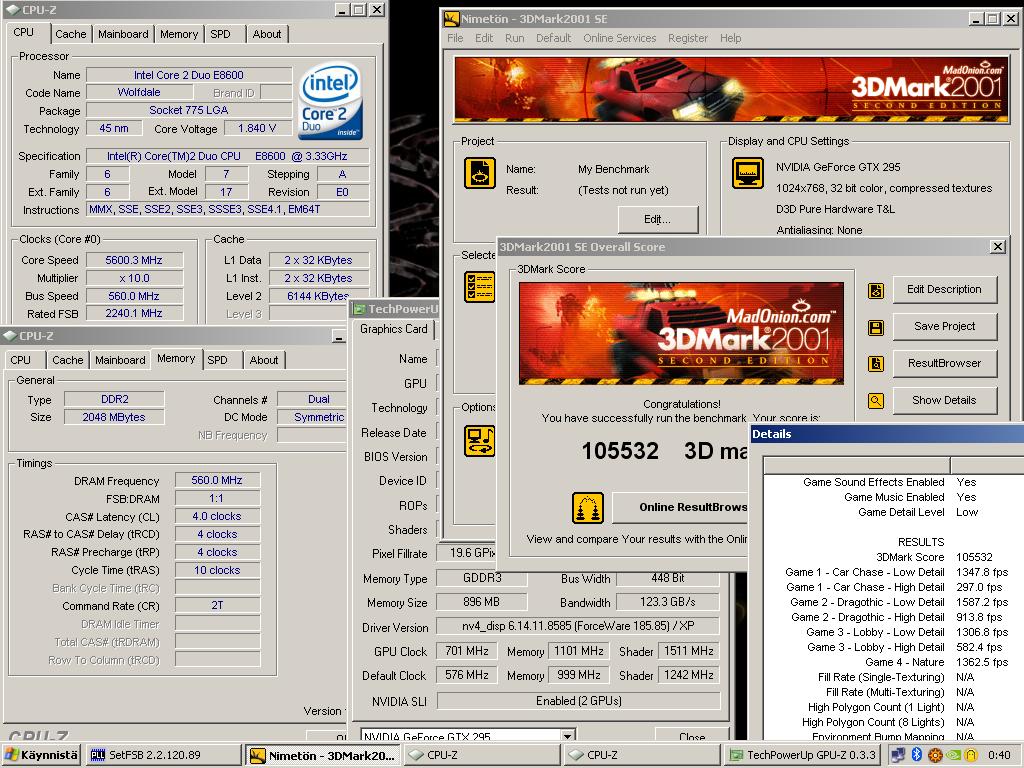Click the Selected Tests checklist icon
Image resolution: width=1024 pixels, height=768 pixels.
pyautogui.click(x=479, y=287)
